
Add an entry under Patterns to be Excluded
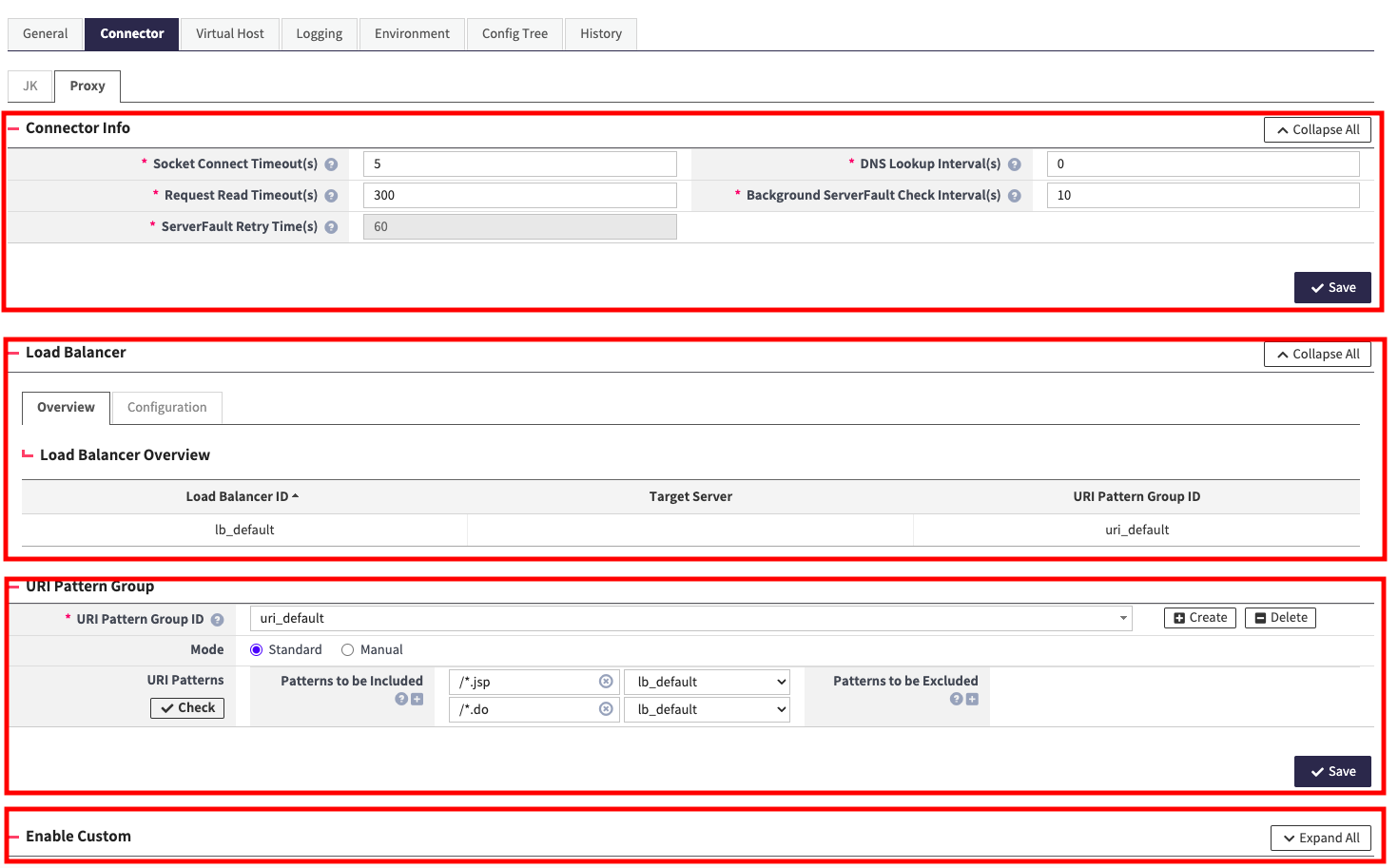pyautogui.click(x=971, y=698)
